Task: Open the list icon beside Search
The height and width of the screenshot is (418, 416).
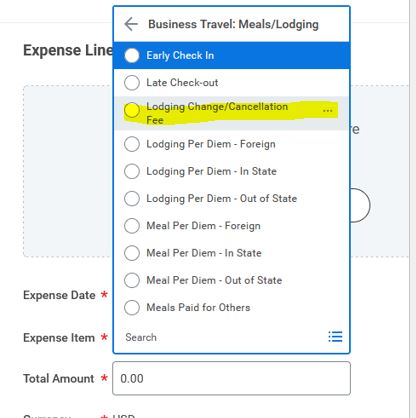Action: [x=335, y=337]
